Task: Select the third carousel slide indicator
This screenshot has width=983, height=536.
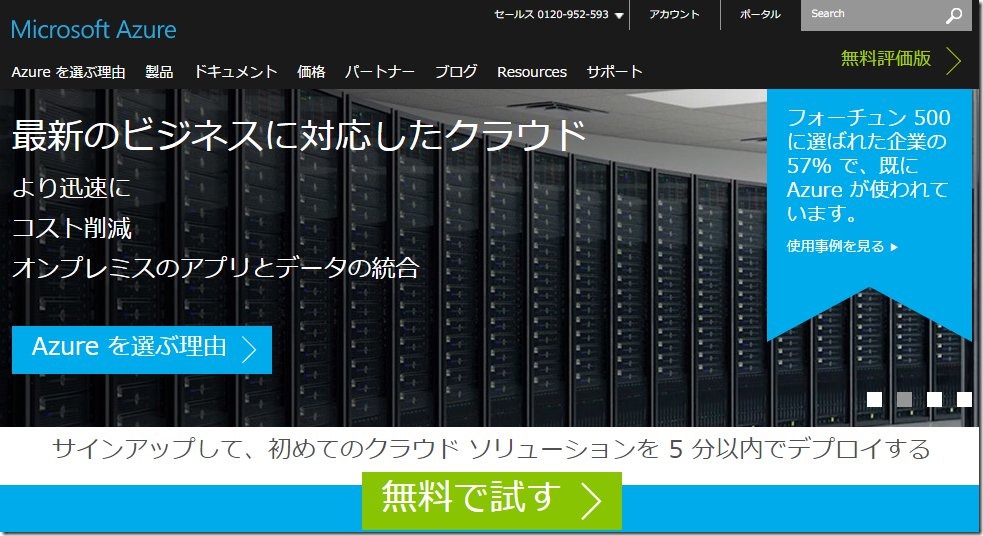Action: [934, 399]
